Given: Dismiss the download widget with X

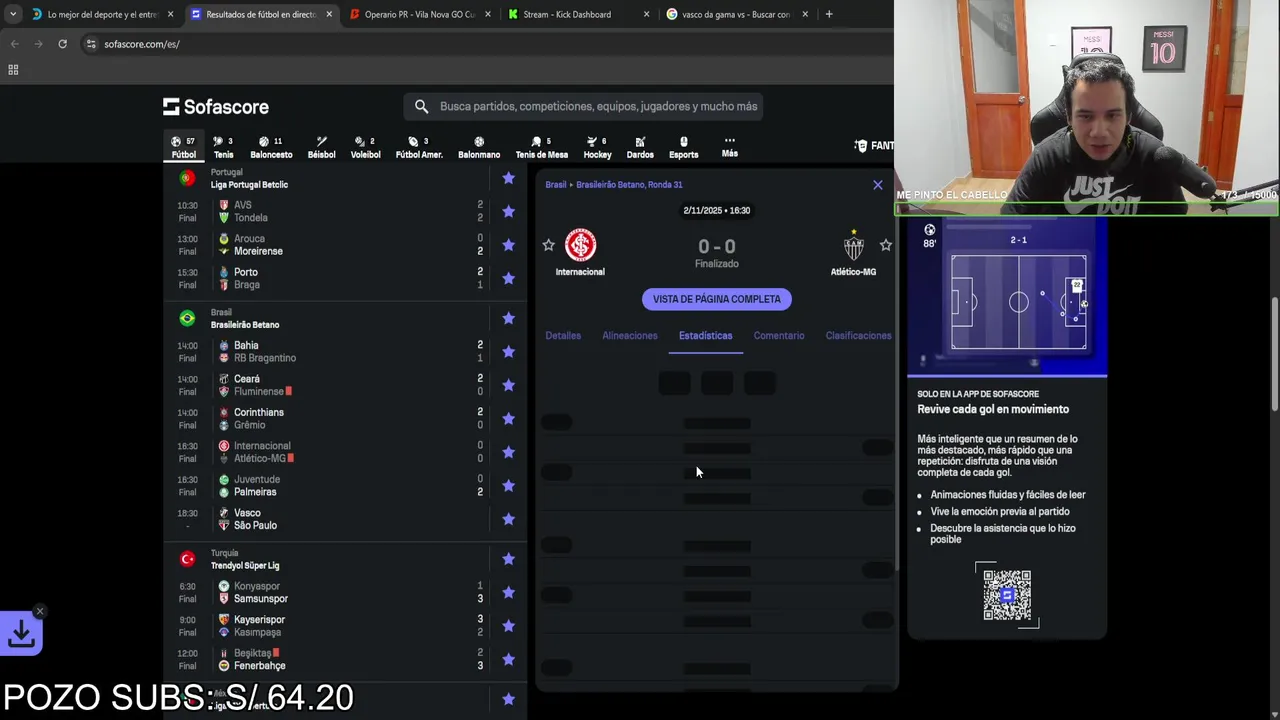Looking at the screenshot, I should pos(40,611).
